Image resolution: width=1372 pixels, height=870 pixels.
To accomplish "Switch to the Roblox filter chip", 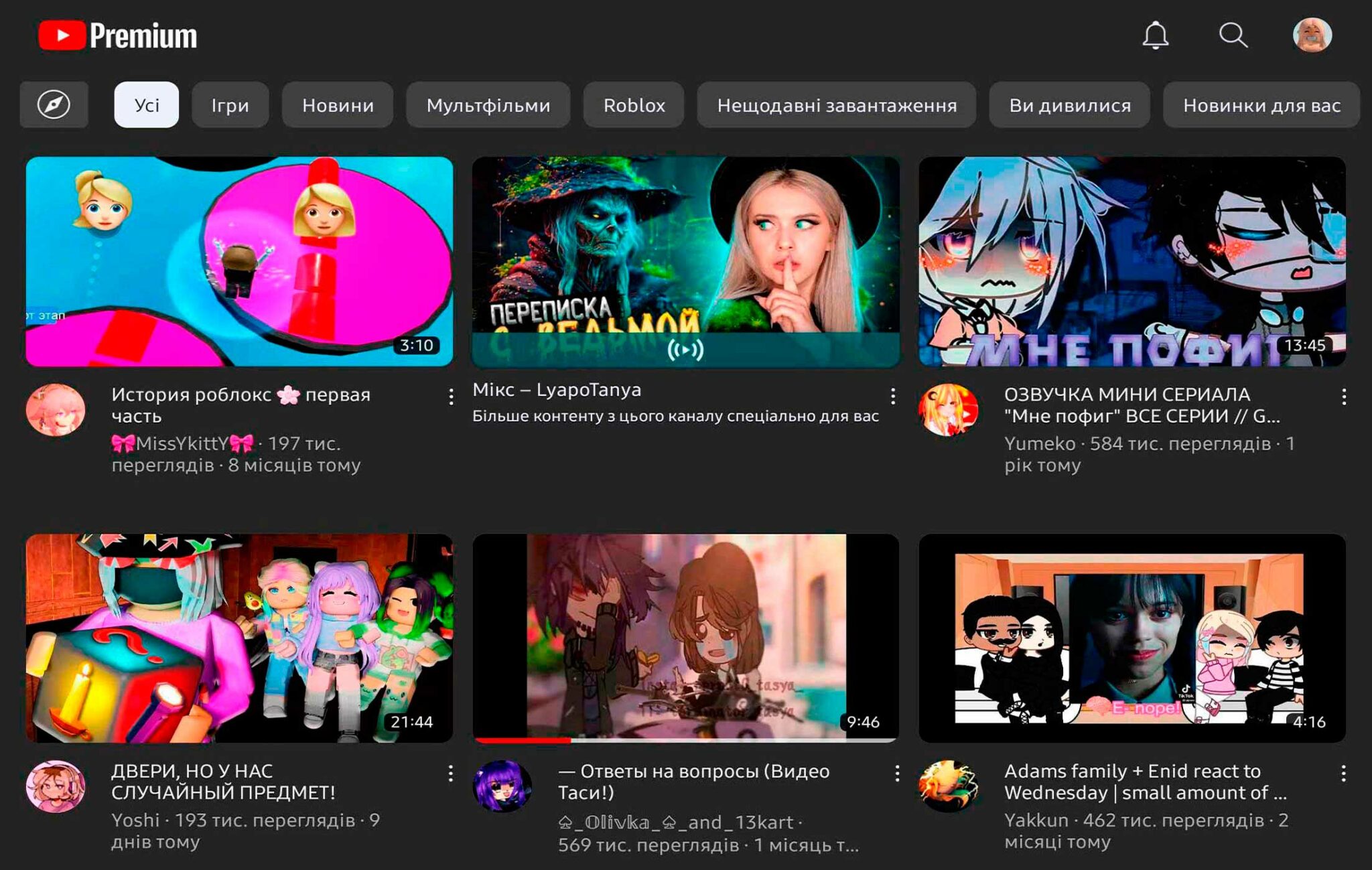I will (x=634, y=104).
